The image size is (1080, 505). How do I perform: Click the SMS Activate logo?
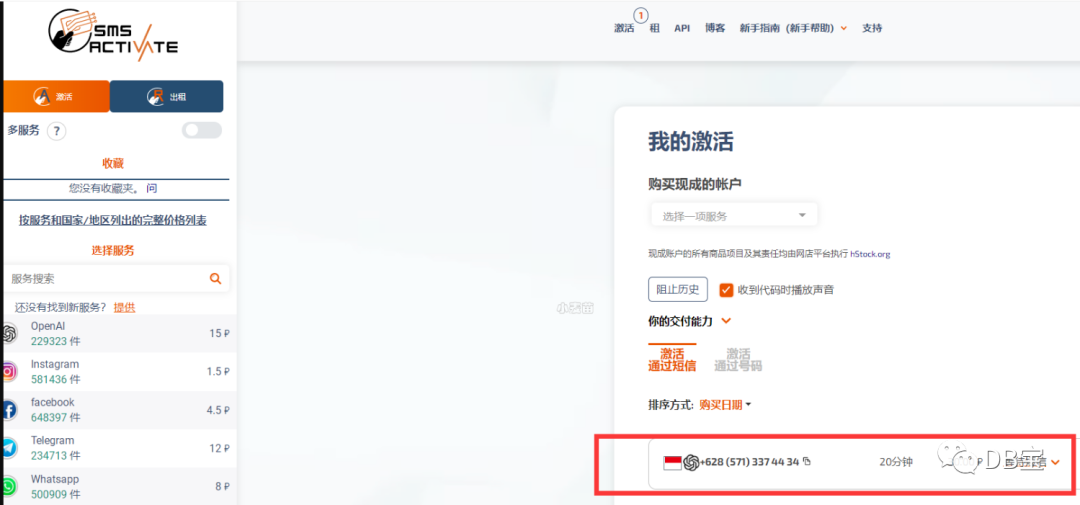(x=113, y=34)
